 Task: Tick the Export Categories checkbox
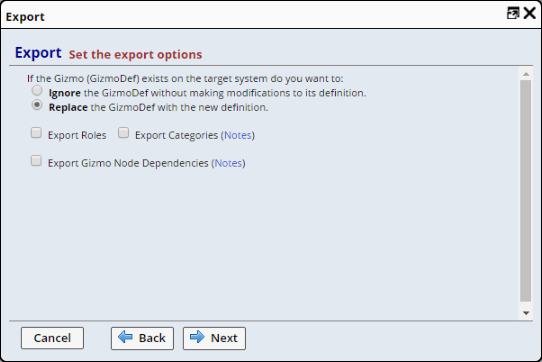point(123,133)
